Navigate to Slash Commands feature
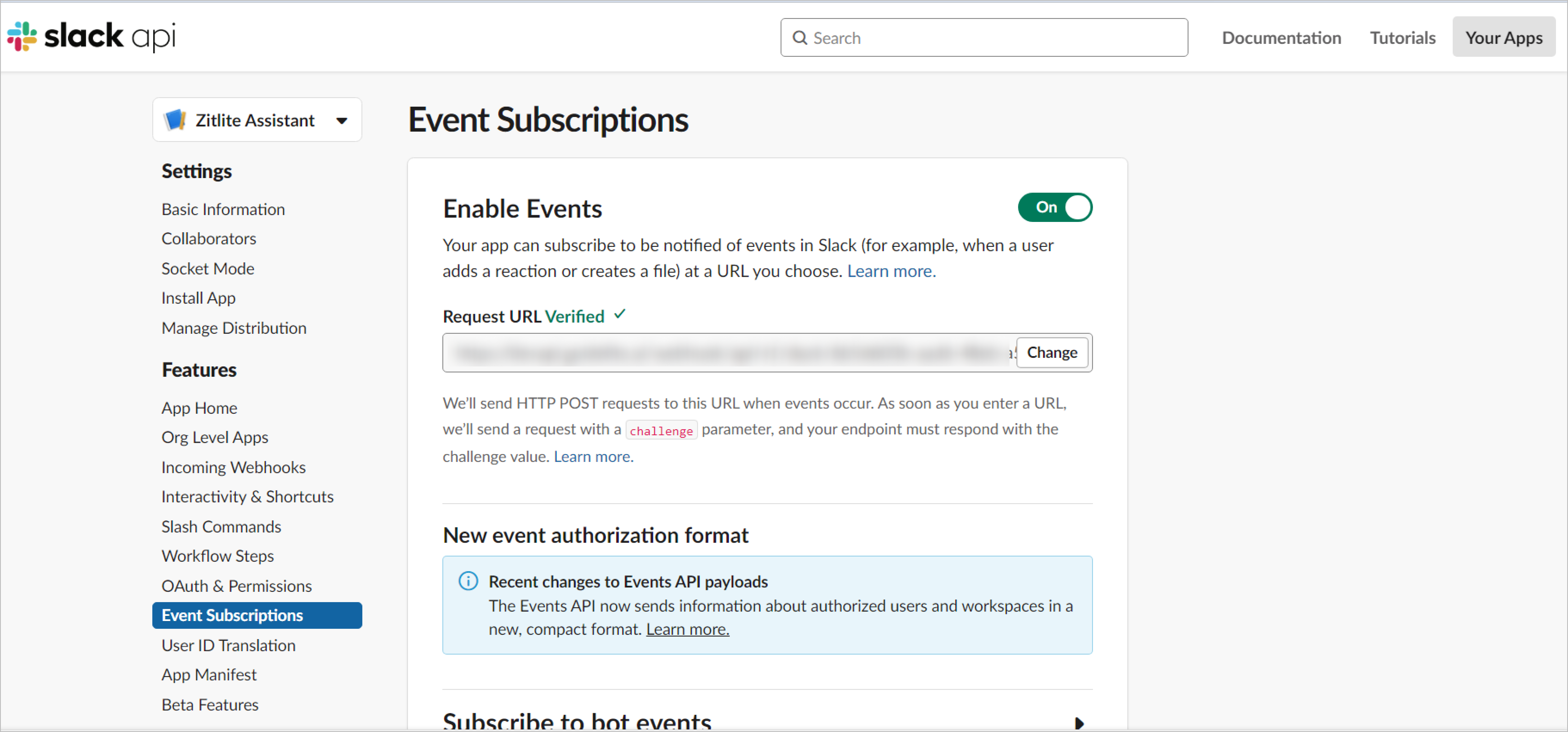The width and height of the screenshot is (1568, 732). [x=221, y=526]
